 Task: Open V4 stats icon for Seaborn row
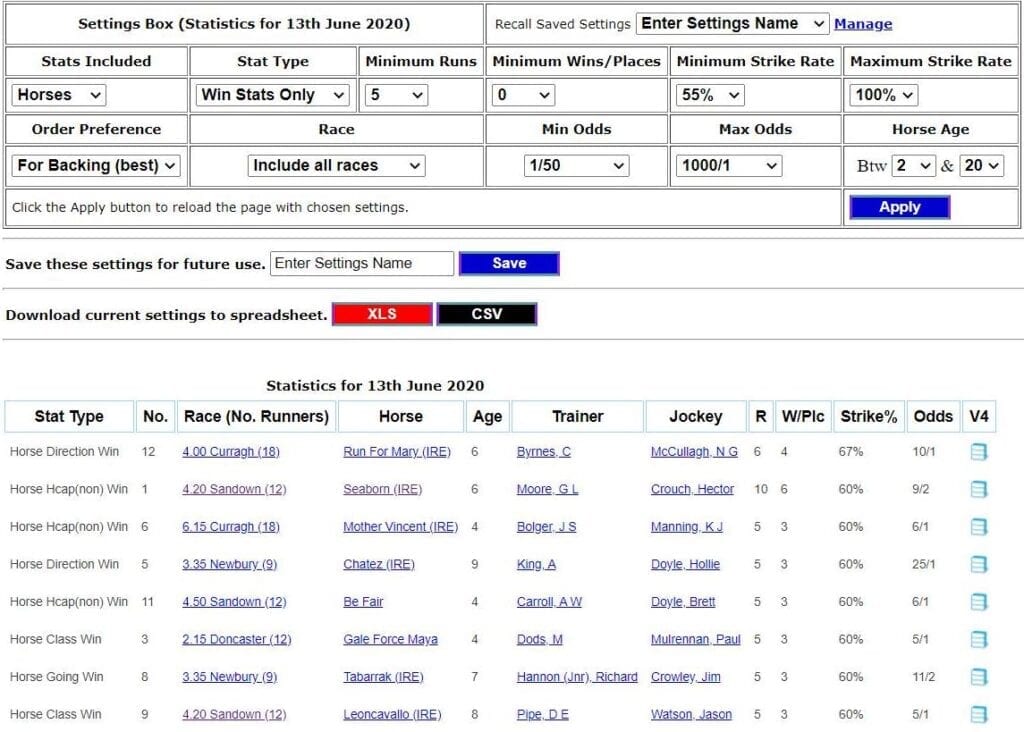tap(978, 489)
